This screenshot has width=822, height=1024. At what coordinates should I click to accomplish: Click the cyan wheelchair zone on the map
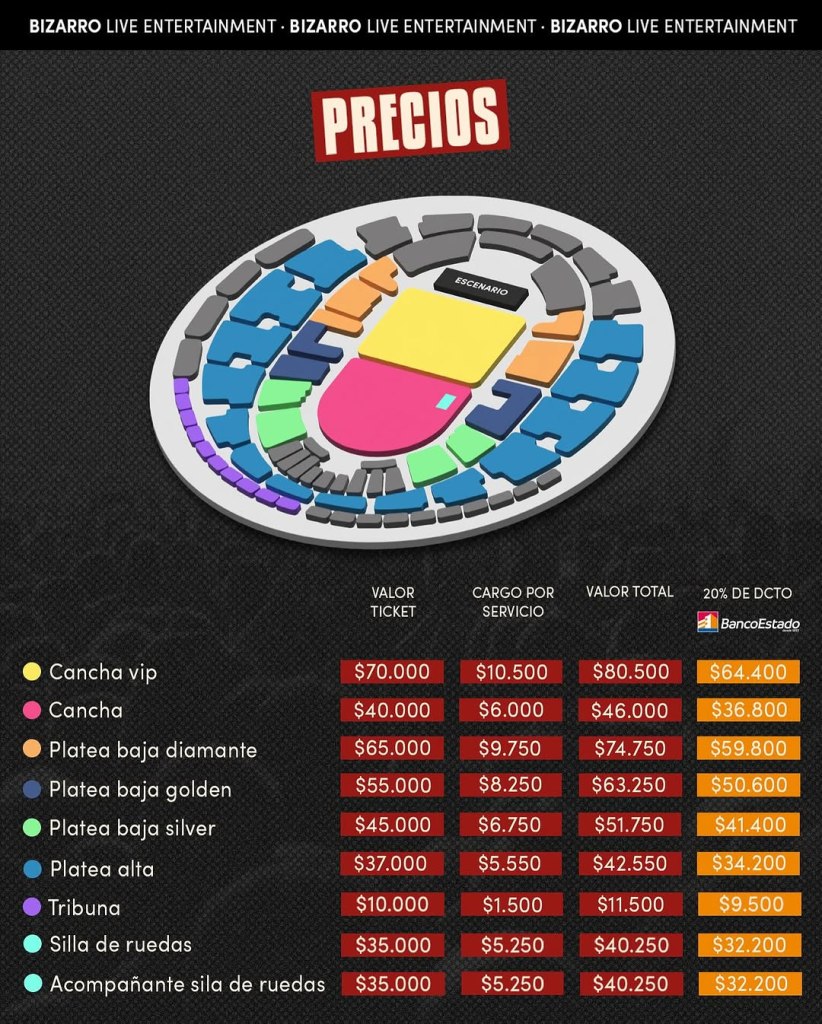coord(447,402)
